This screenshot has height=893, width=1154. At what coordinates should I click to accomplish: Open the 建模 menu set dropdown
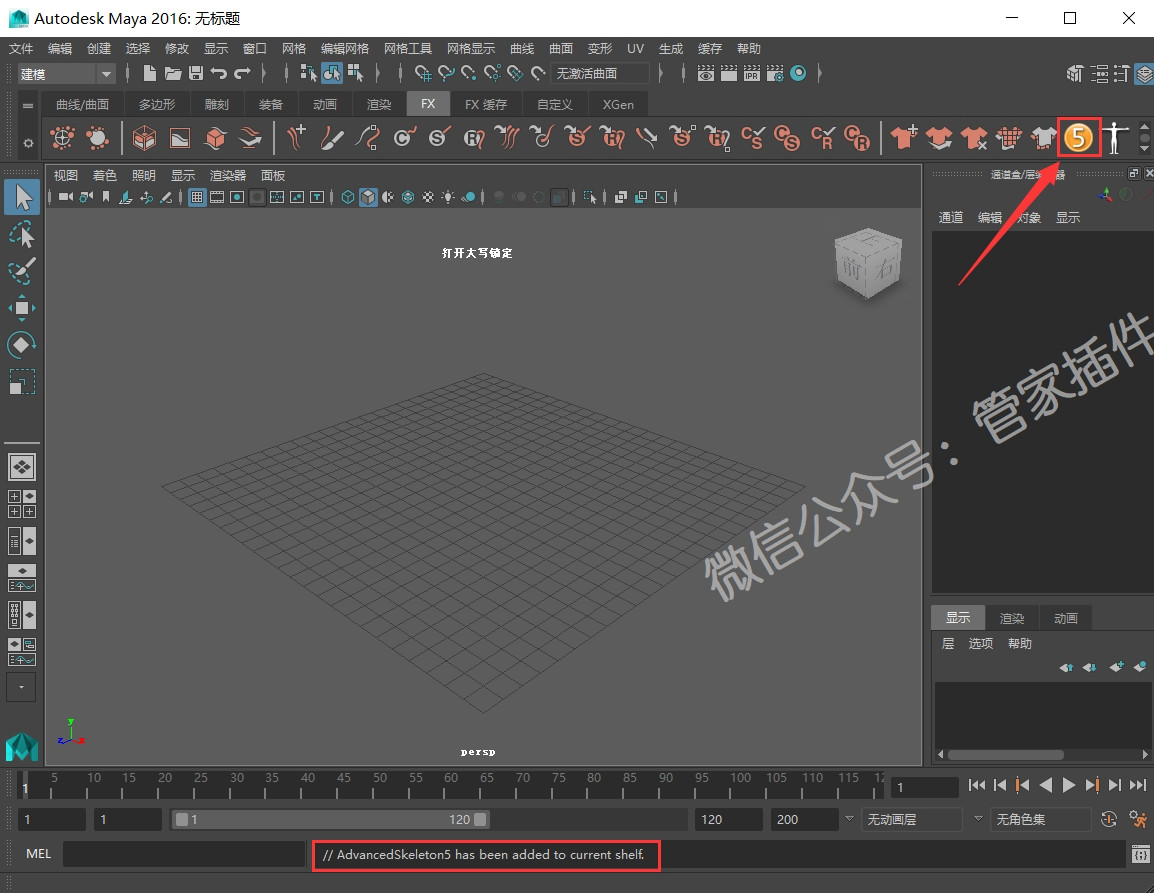66,74
